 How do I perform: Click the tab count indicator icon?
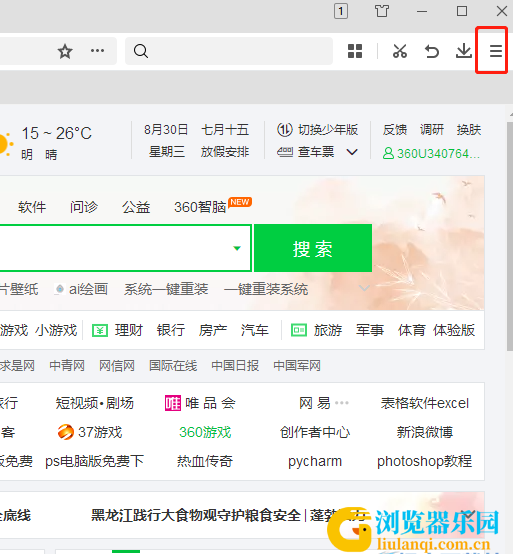click(x=341, y=11)
